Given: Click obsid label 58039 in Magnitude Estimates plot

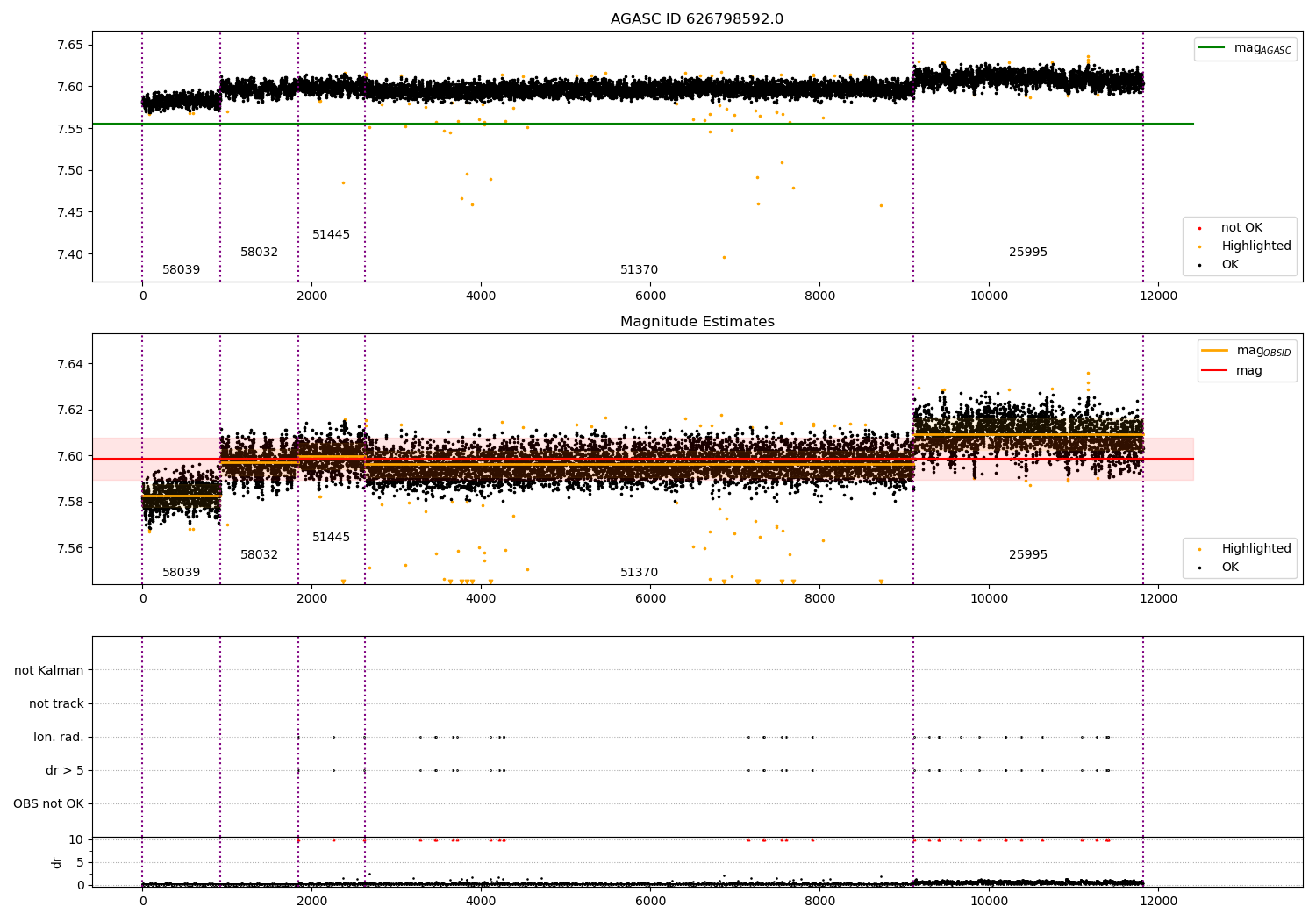Looking at the screenshot, I should pyautogui.click(x=181, y=573).
